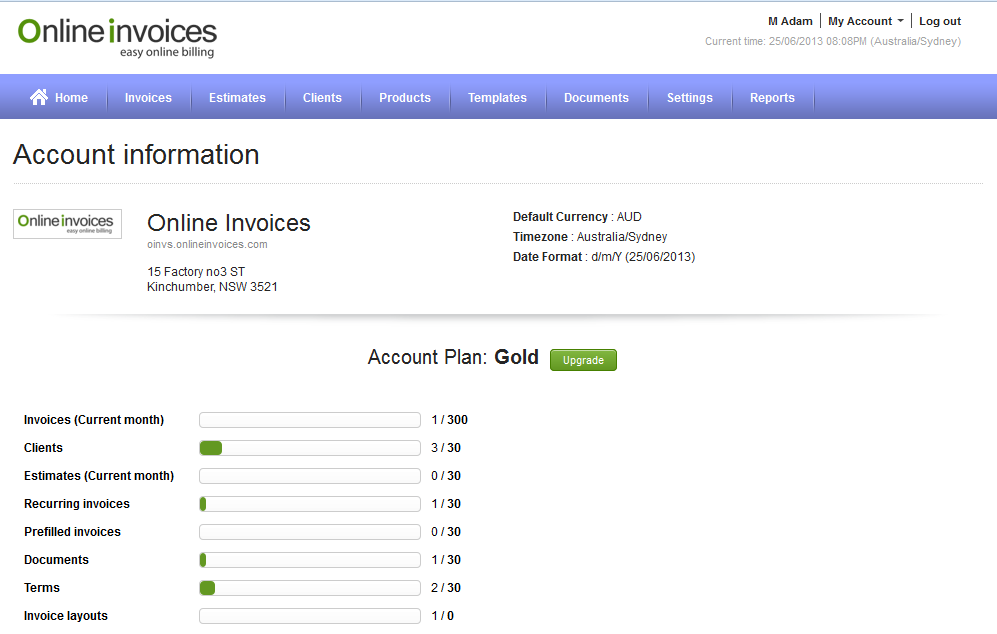Click the Terms usage progress bar
This screenshot has width=997, height=634.
[310, 588]
